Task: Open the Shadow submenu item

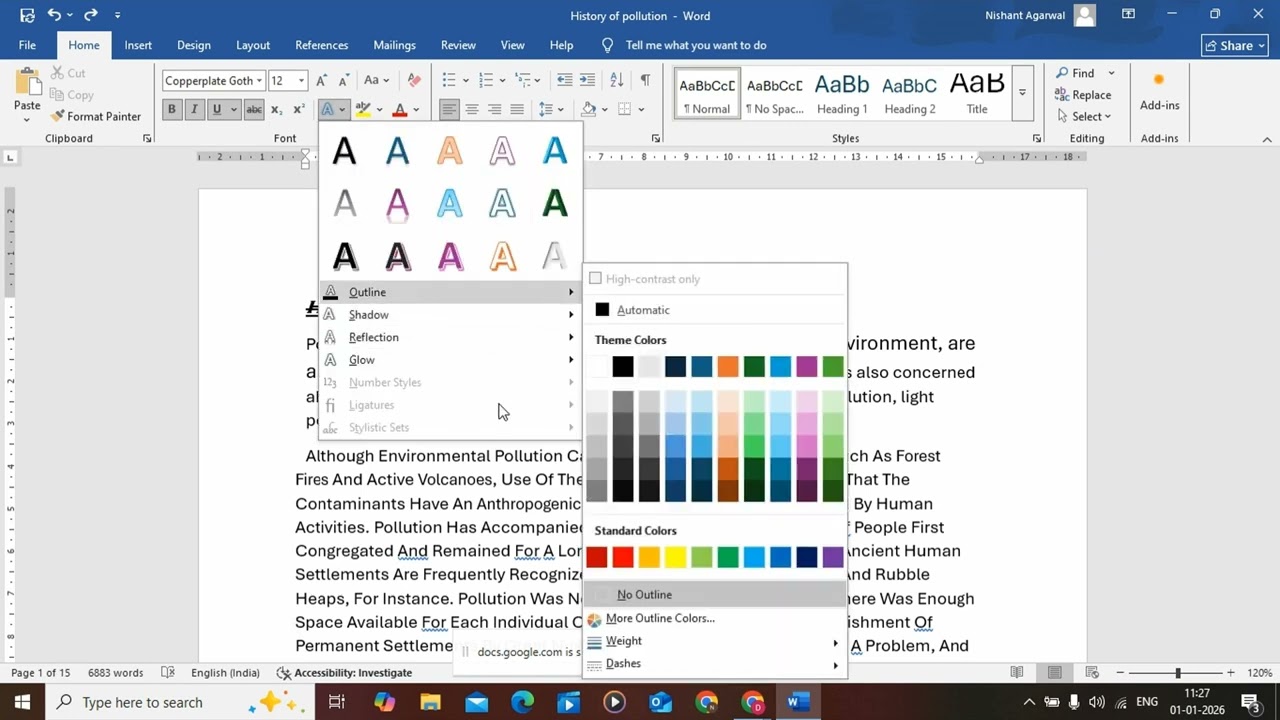Action: 450,315
